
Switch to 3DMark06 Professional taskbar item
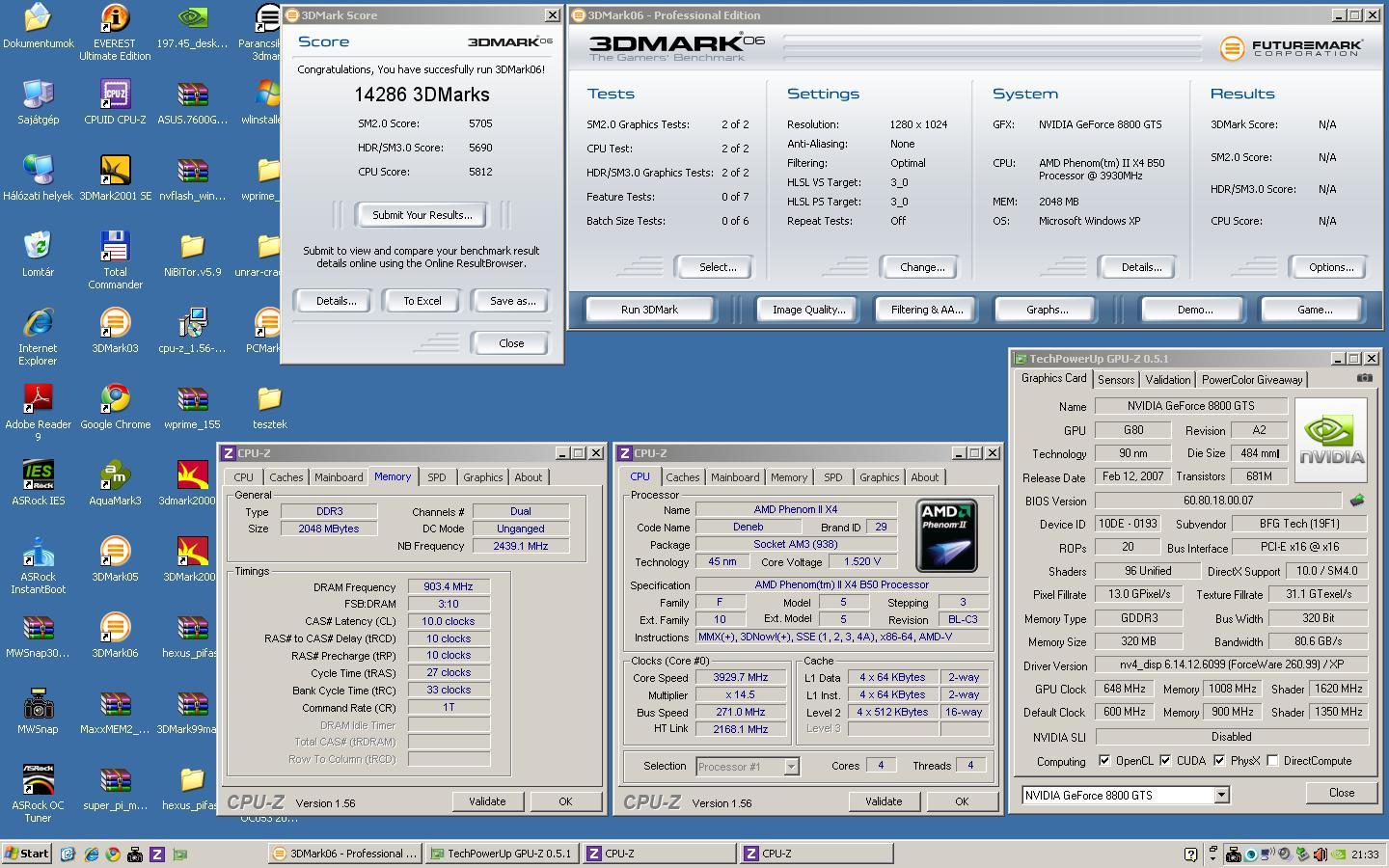(x=345, y=854)
